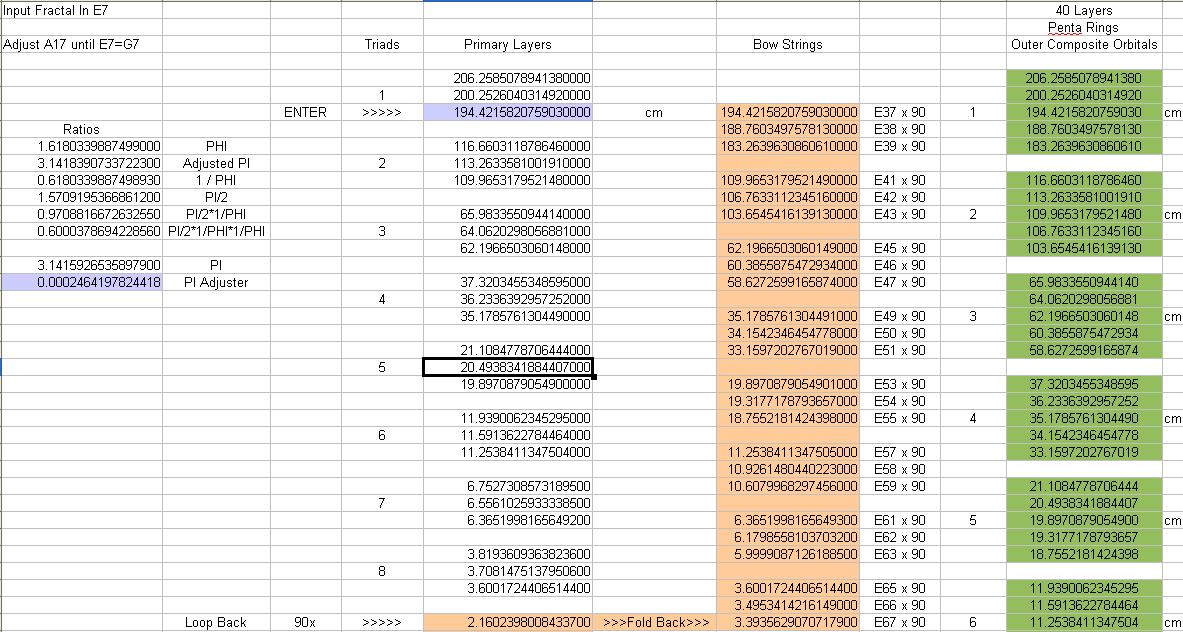Select the blue input cell next to ENTER
The width and height of the screenshot is (1183, 632).
pyautogui.click(x=508, y=112)
